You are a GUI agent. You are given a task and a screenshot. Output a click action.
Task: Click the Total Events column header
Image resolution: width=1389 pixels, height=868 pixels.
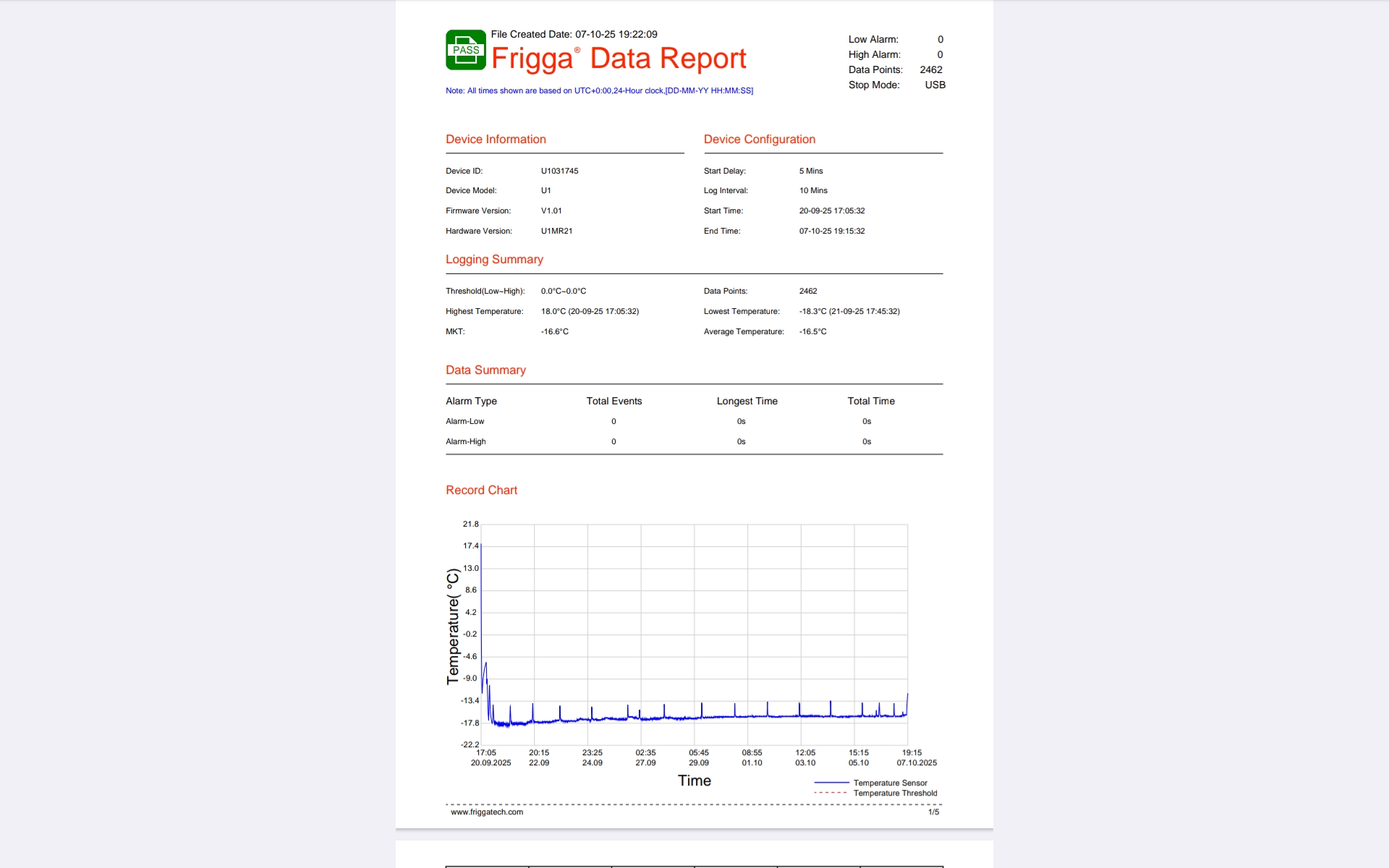pyautogui.click(x=613, y=401)
